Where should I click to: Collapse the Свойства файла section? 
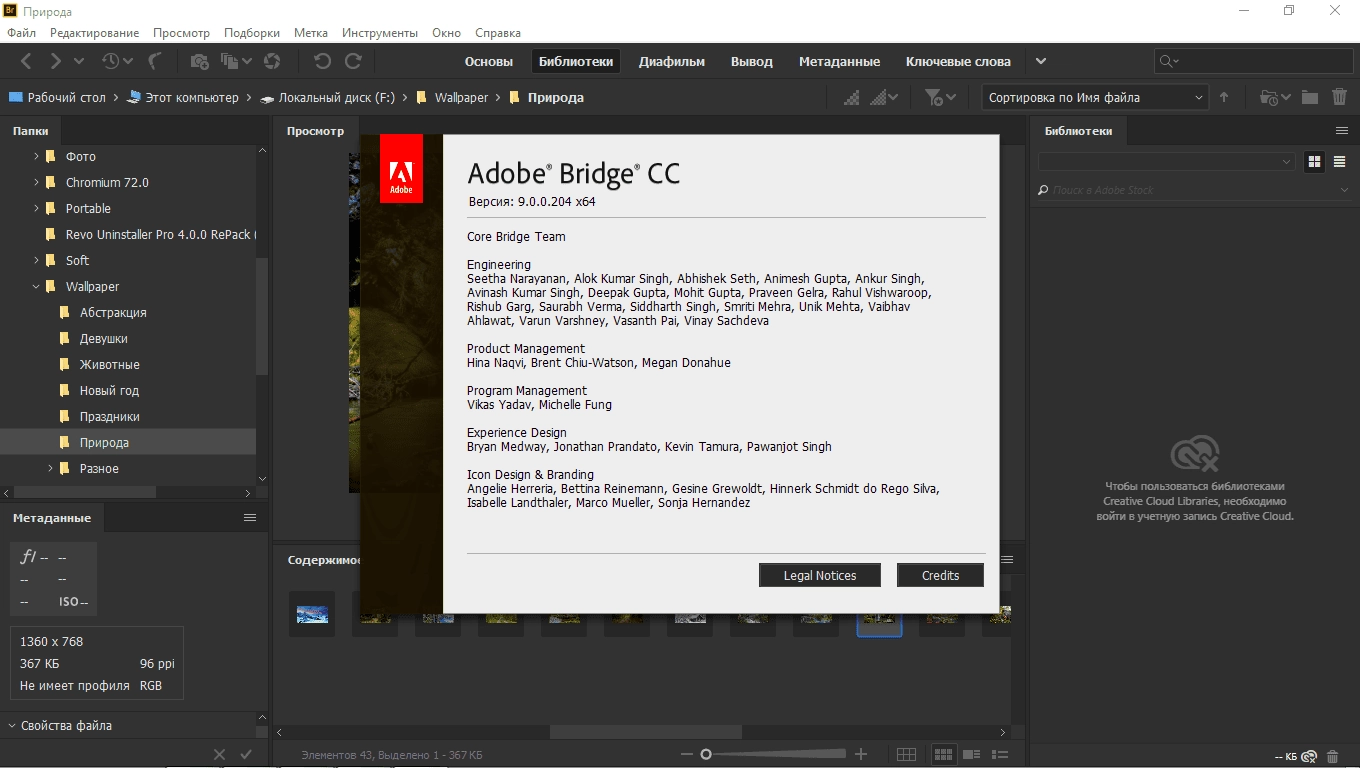point(12,726)
